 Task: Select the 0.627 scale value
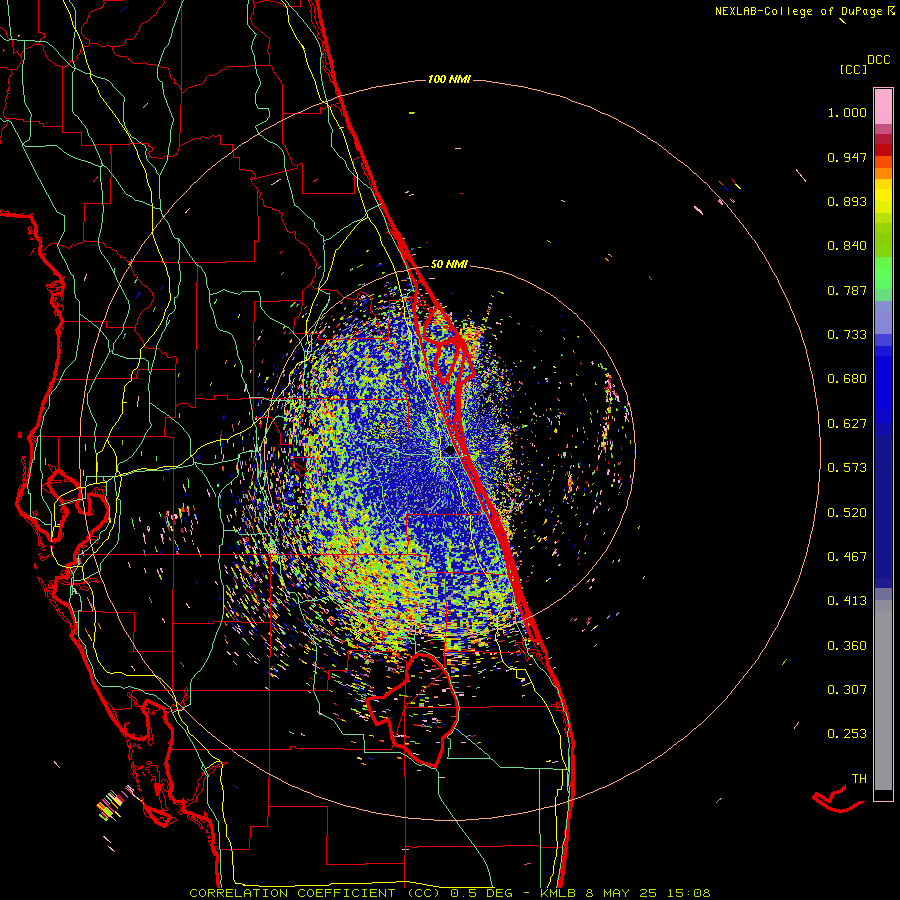coord(847,424)
